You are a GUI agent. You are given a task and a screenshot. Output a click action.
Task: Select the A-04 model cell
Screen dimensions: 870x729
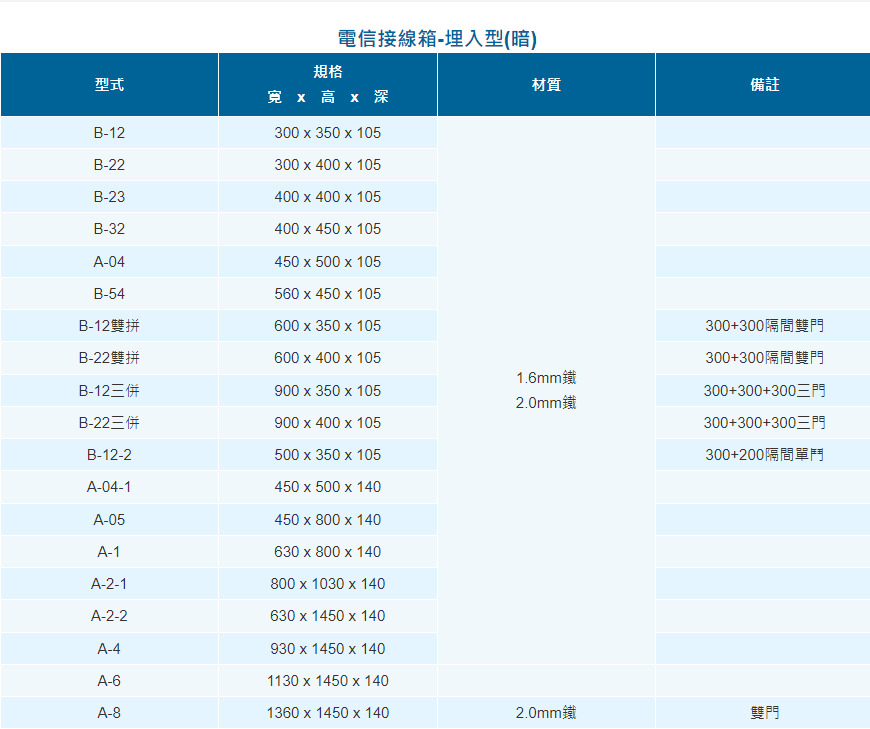coord(109,262)
